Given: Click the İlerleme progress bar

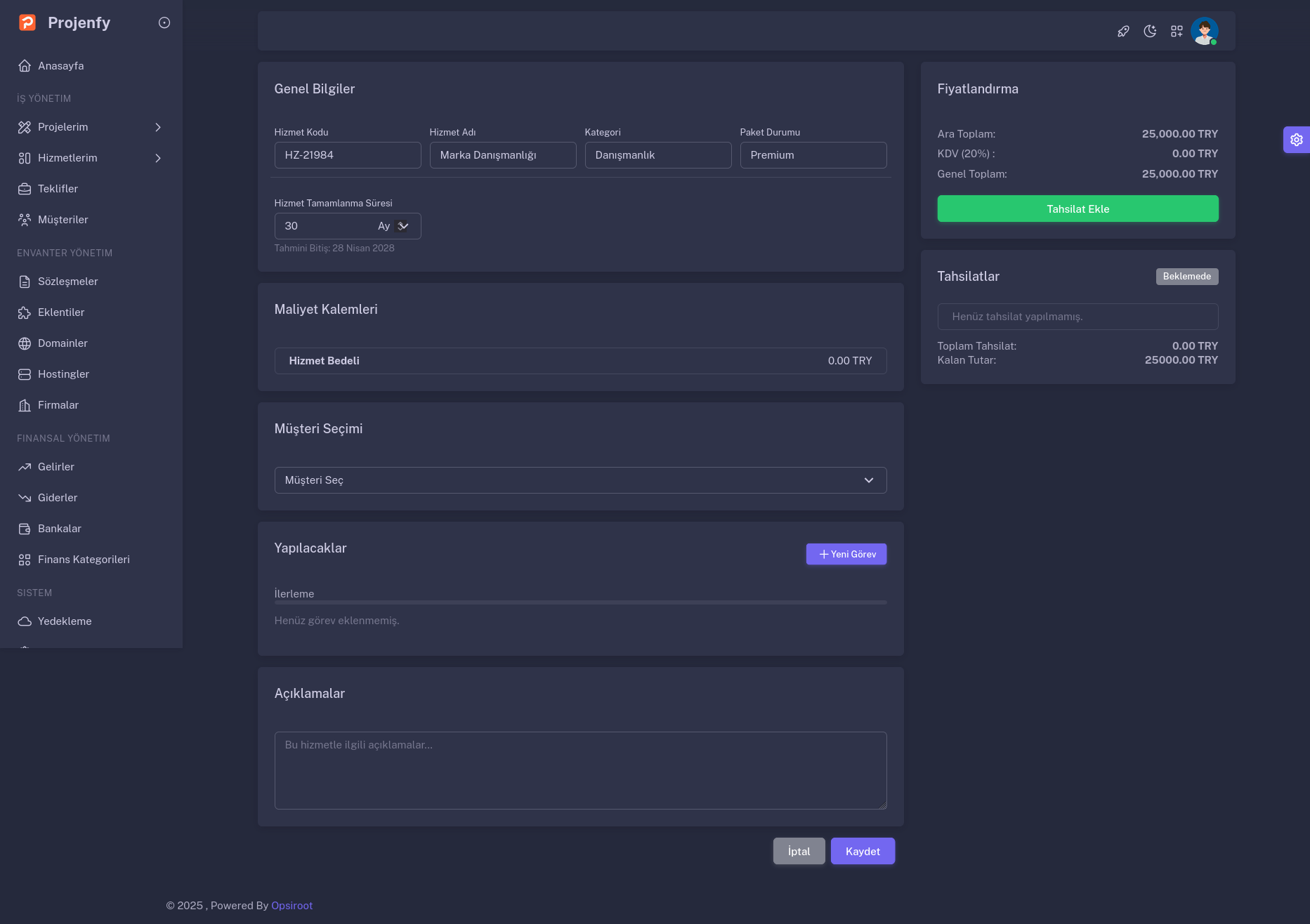Looking at the screenshot, I should point(580,602).
